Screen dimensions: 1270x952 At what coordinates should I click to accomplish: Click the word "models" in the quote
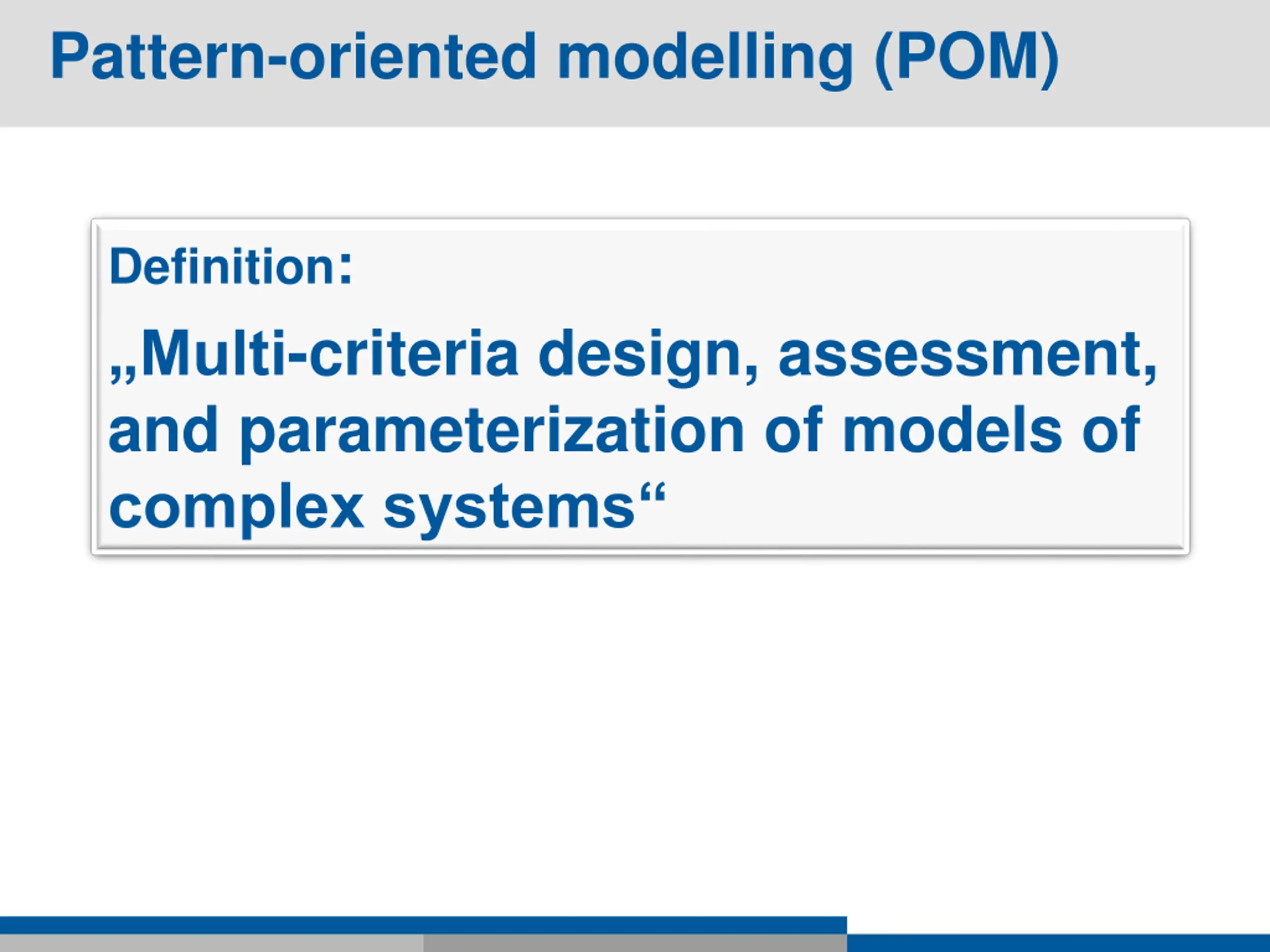(952, 429)
